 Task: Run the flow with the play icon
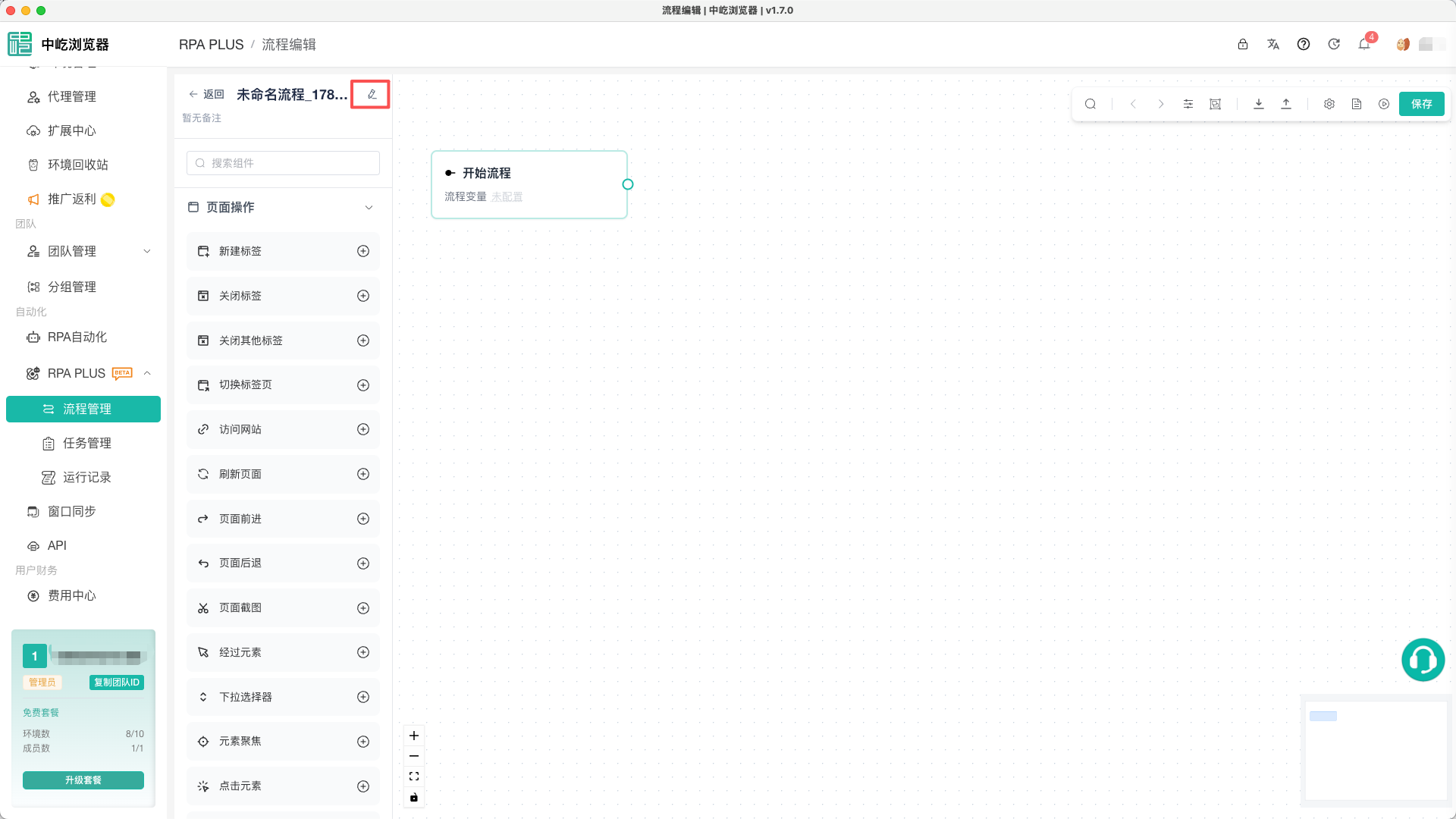(x=1384, y=104)
